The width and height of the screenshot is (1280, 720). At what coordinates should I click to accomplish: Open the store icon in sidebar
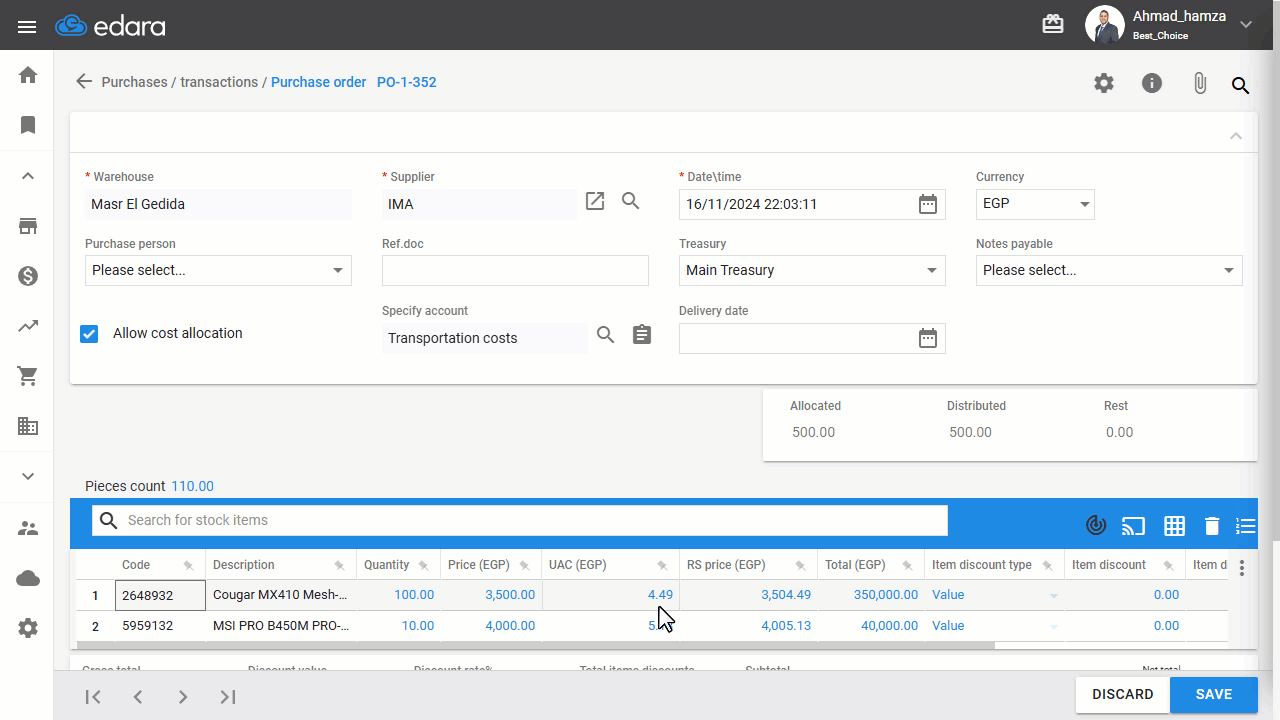point(28,226)
